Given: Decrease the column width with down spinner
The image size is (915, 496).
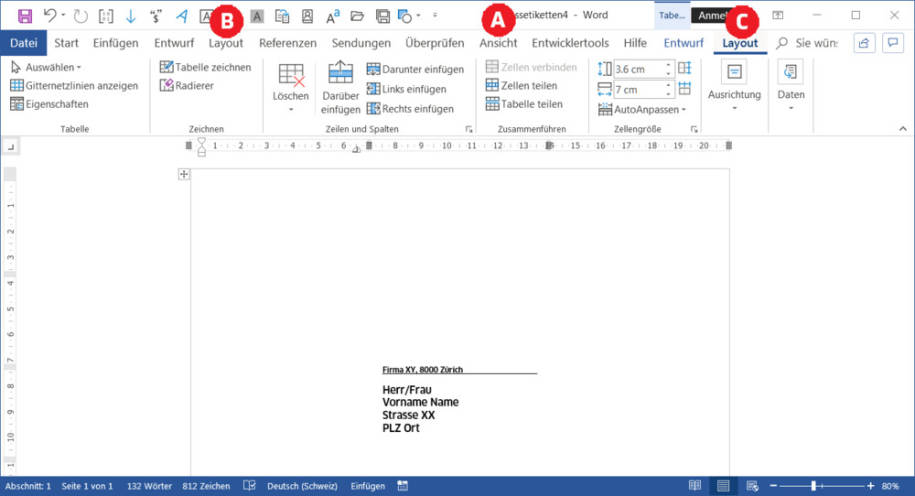Looking at the screenshot, I should coord(669,93).
